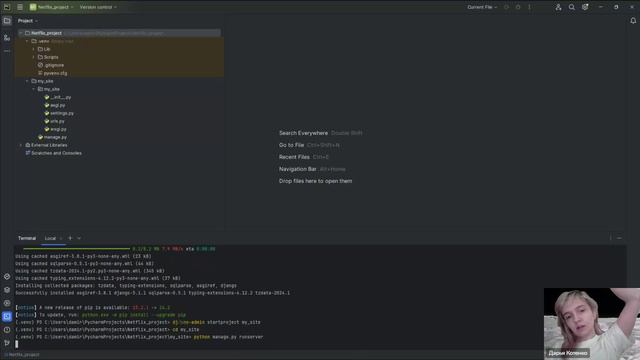Select settings.py in the project tree
This screenshot has height=360, width=640.
click(x=59, y=113)
